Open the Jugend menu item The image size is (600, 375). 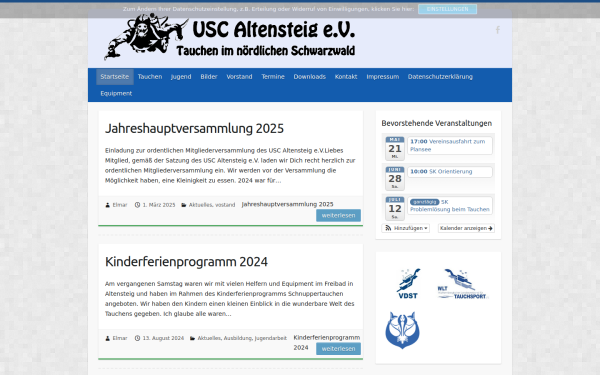181,77
